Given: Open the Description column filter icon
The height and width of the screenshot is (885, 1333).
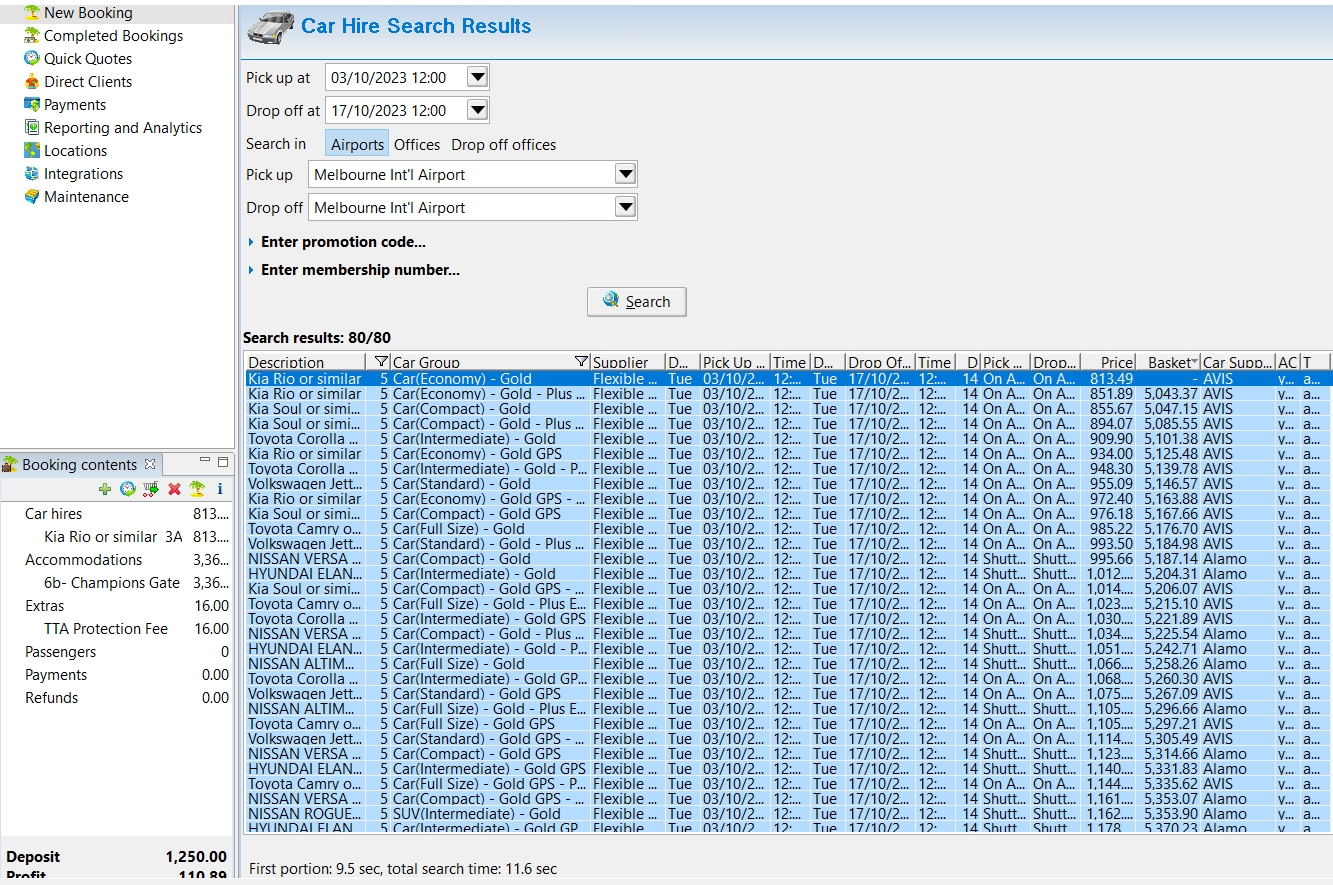Looking at the screenshot, I should pyautogui.click(x=381, y=362).
